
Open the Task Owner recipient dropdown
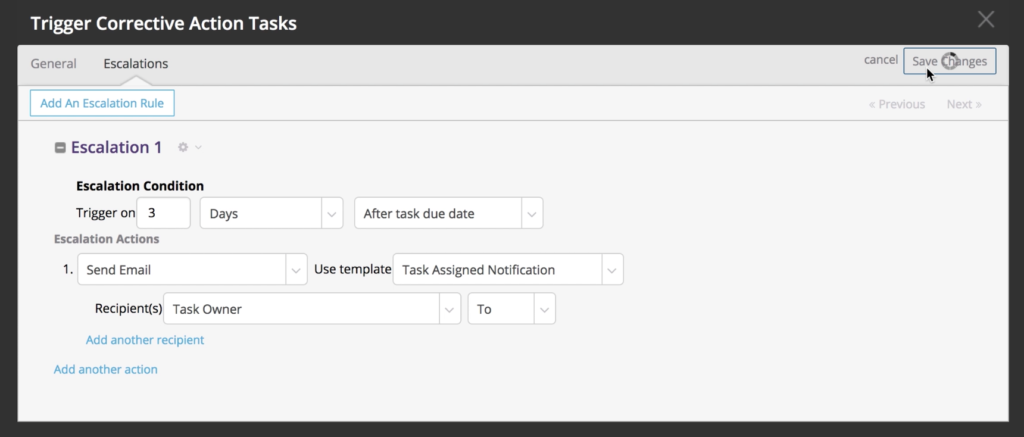pos(312,309)
